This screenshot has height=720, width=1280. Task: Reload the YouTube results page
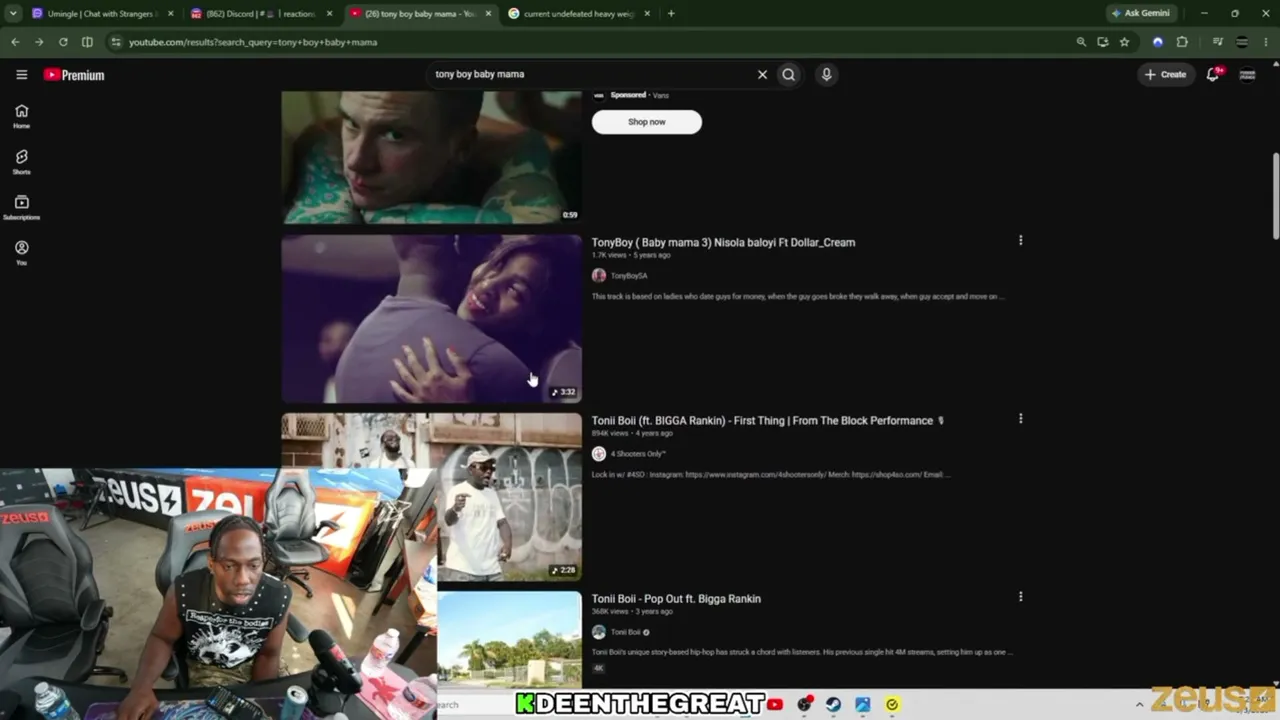click(x=63, y=42)
